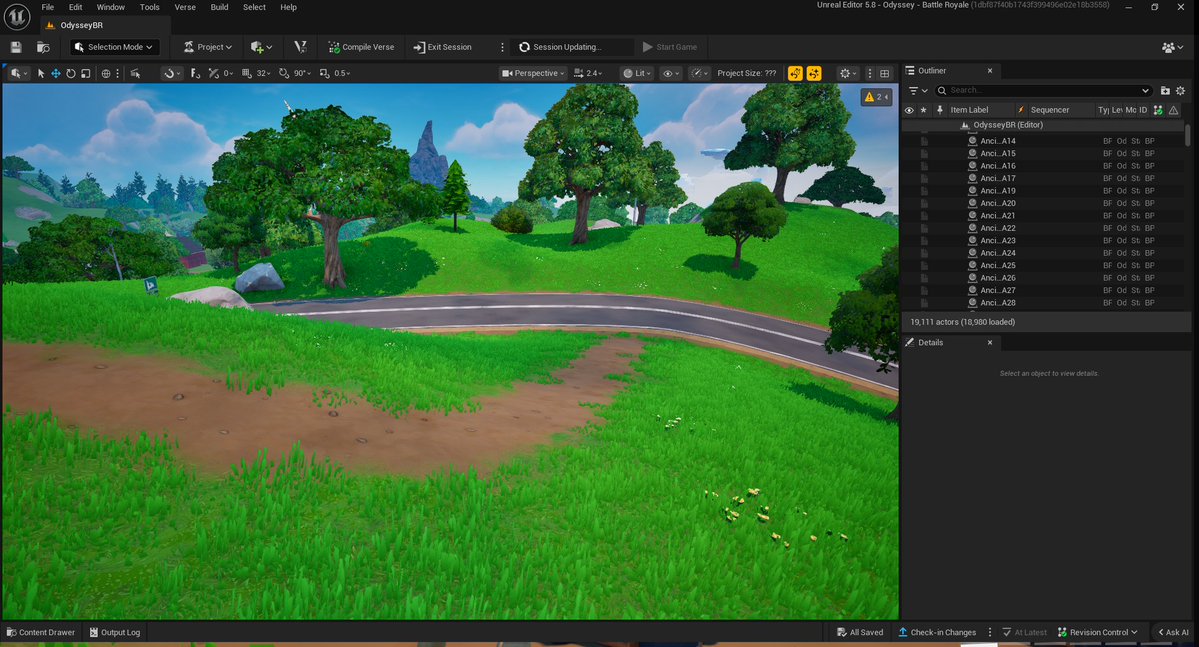Click Compile Verse button
The height and width of the screenshot is (647, 1199).
point(362,47)
